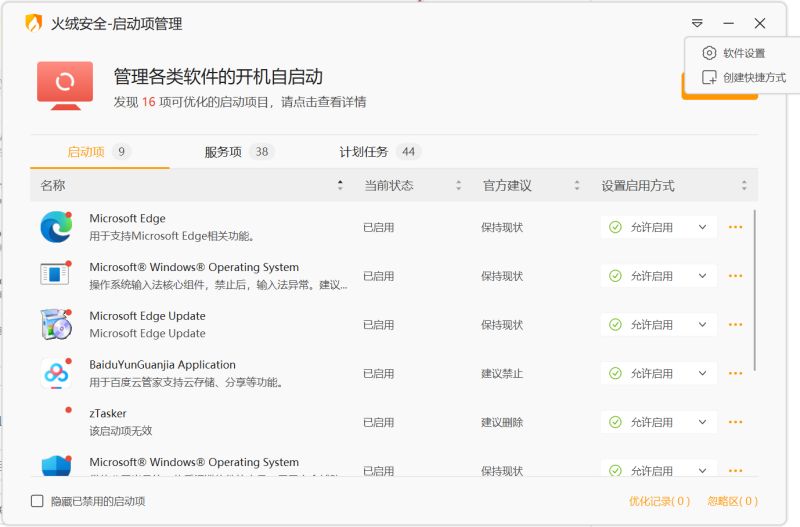Viewport: 800px width, 527px height.
Task: Click 建议禁止 for BaiduYunGuanjia row
Action: [502, 373]
